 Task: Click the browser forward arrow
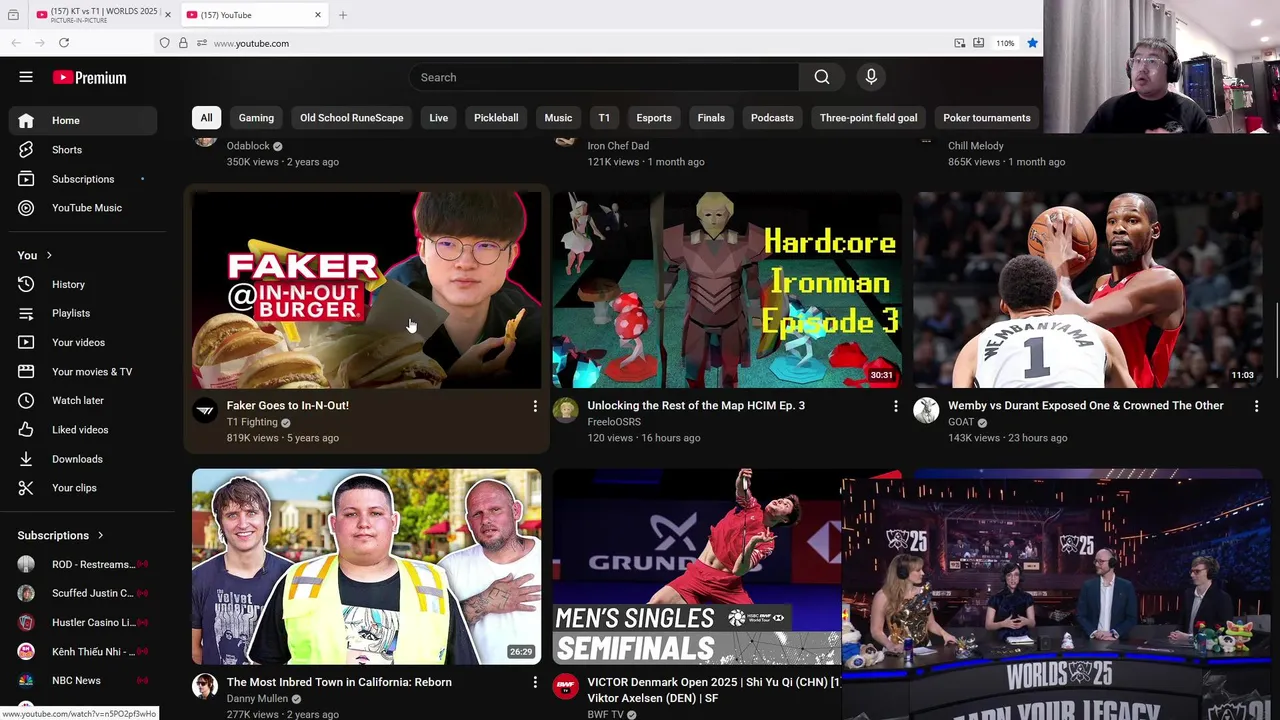click(40, 43)
